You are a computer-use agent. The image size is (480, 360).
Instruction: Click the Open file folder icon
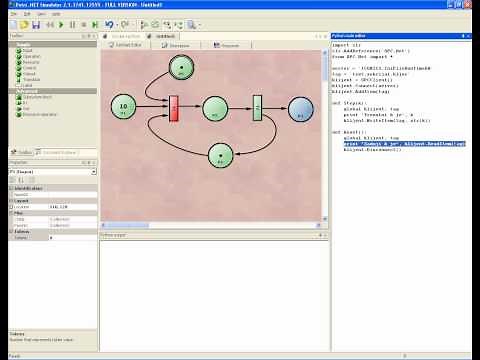pyautogui.click(x=24, y=25)
